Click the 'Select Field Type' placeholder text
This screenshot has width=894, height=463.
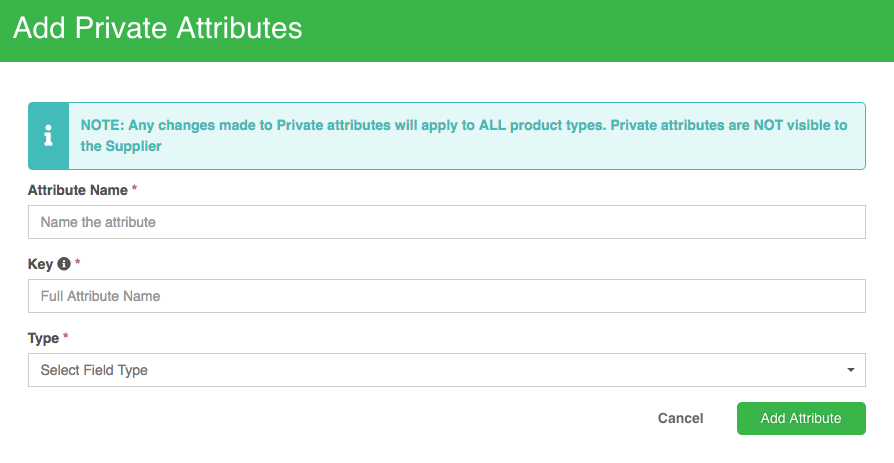[94, 370]
